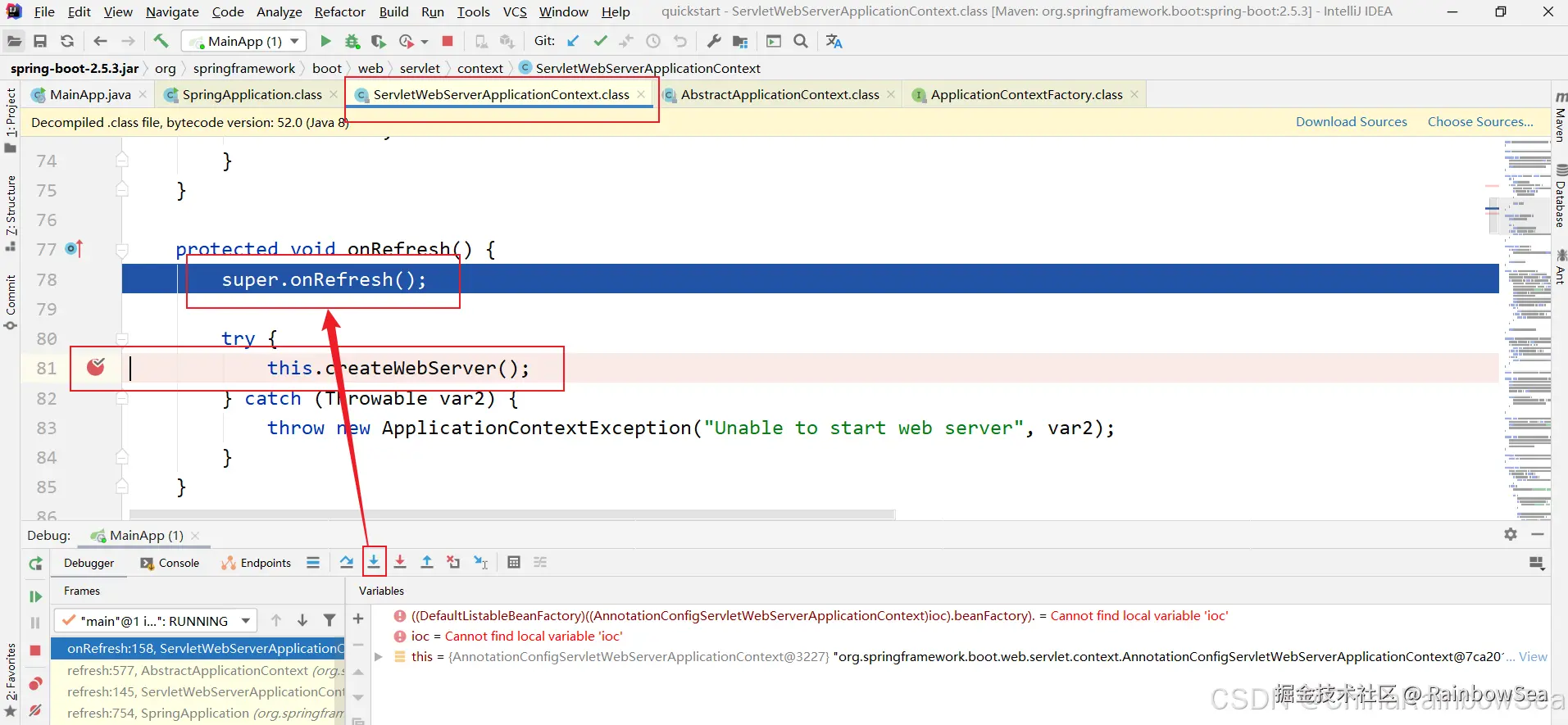Click the Synchronize reload icon in toolbar

tap(67, 41)
